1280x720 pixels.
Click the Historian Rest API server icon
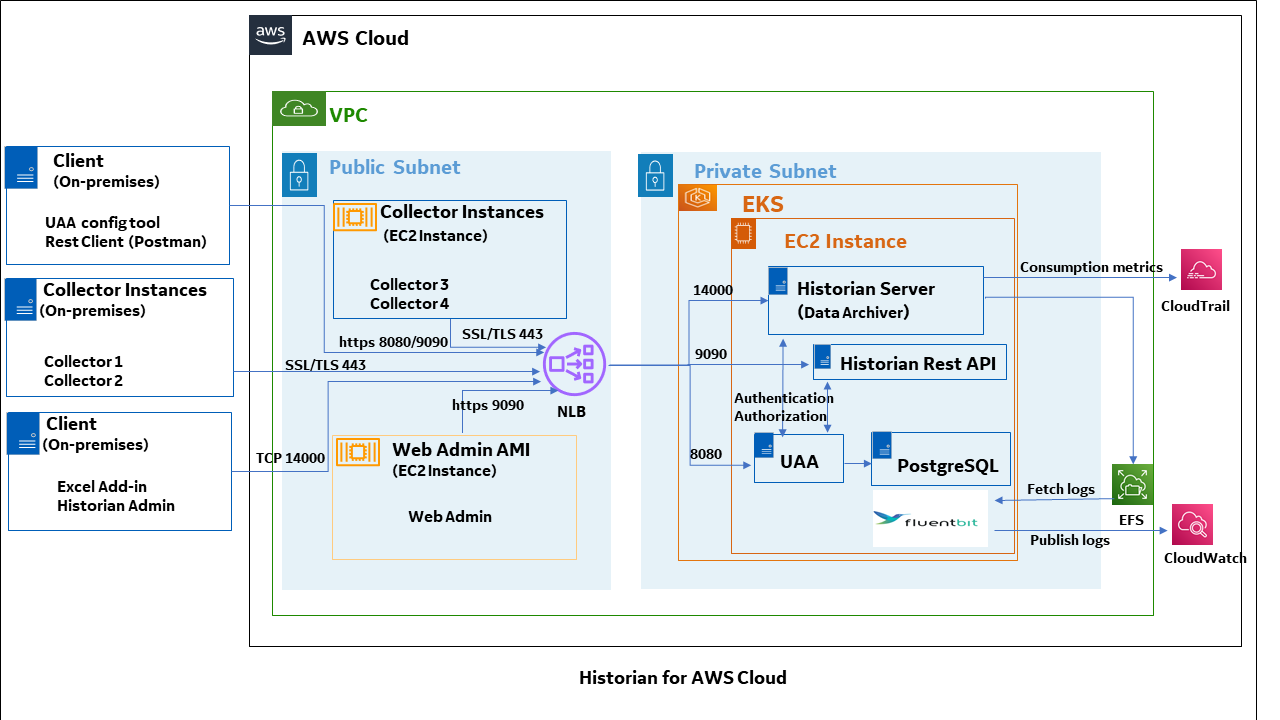823,358
